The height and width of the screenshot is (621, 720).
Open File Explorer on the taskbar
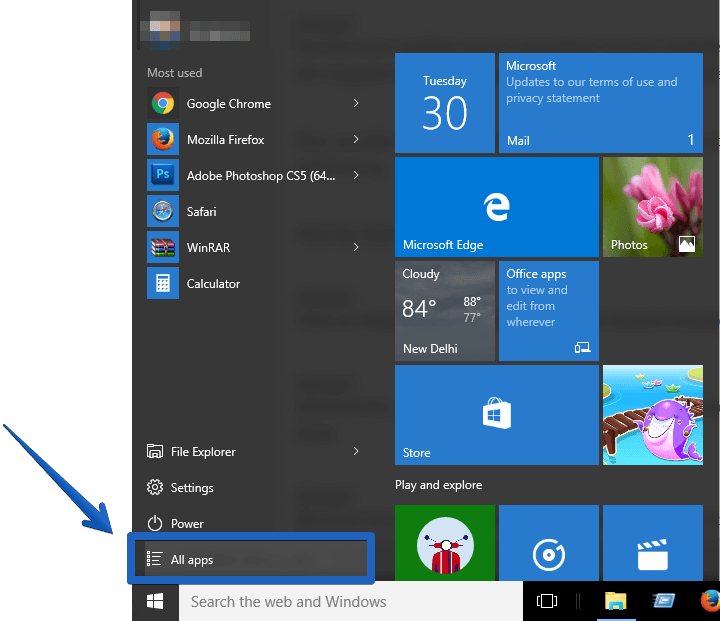pos(615,601)
